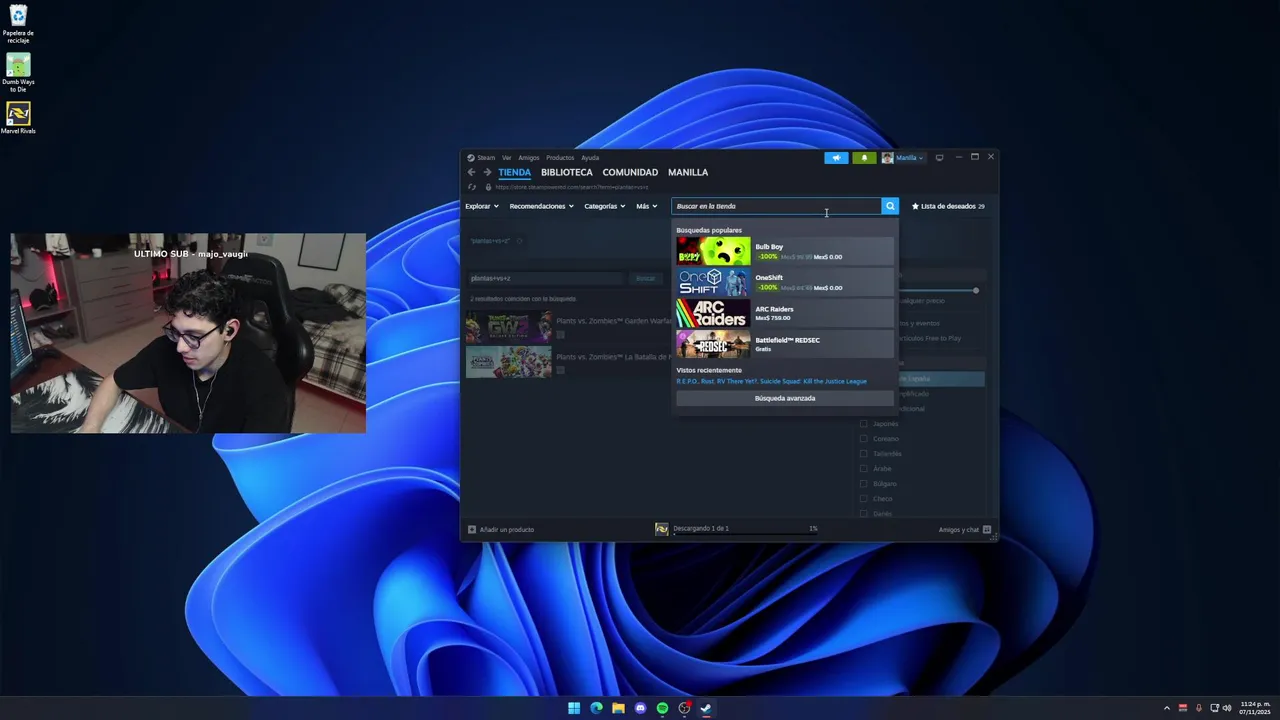Viewport: 1280px width, 720px height.
Task: Click the microphone icon in system tray
Action: [x=1199, y=708]
